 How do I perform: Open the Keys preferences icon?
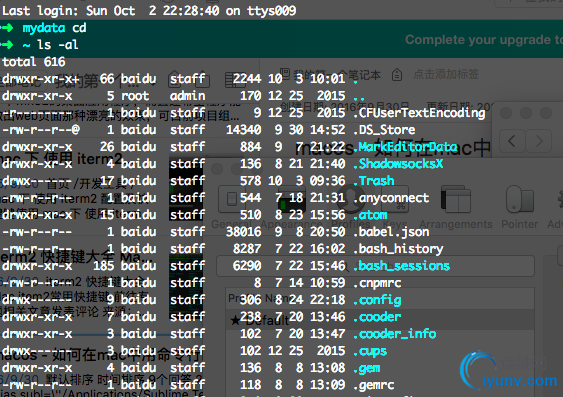(395, 199)
